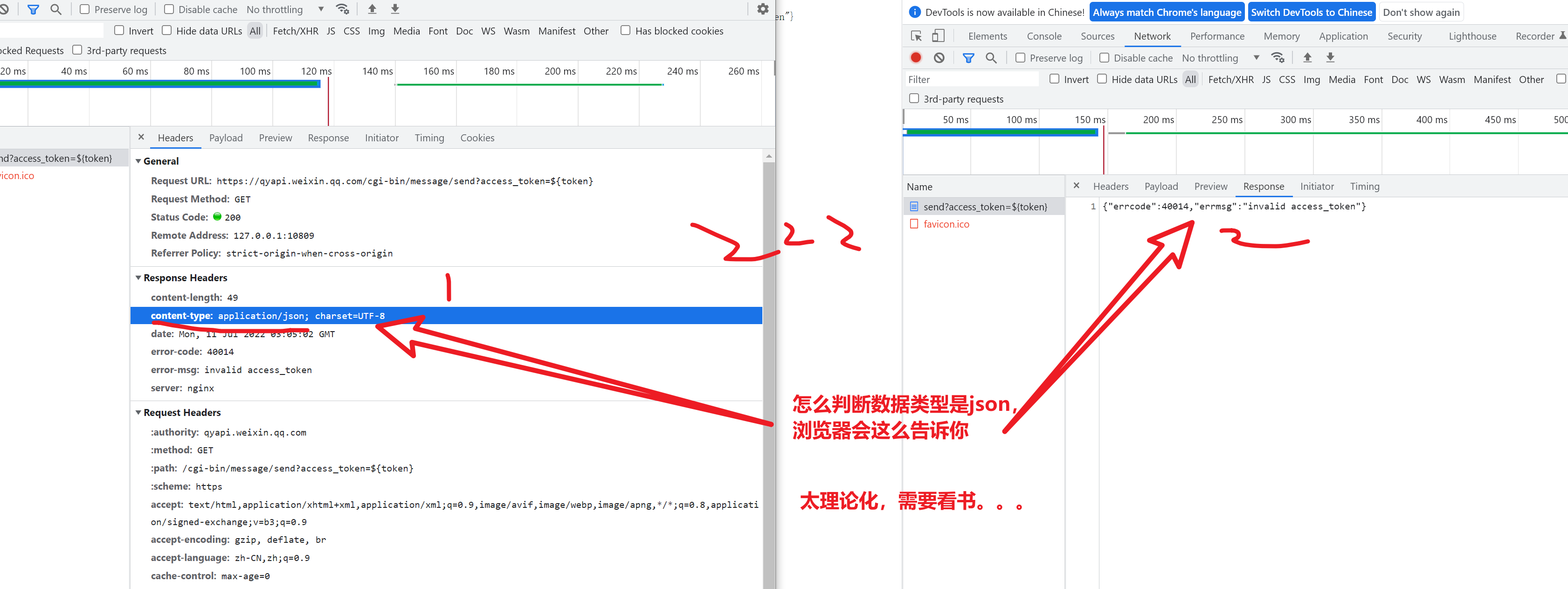Check Disable cache in the left panel
This screenshot has height=589, width=1568.
coord(169,9)
